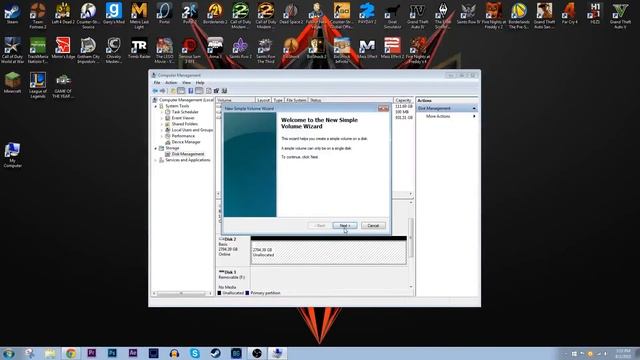Select the Metro Last Light desktop shortcut
640x360 pixels.
139,16
